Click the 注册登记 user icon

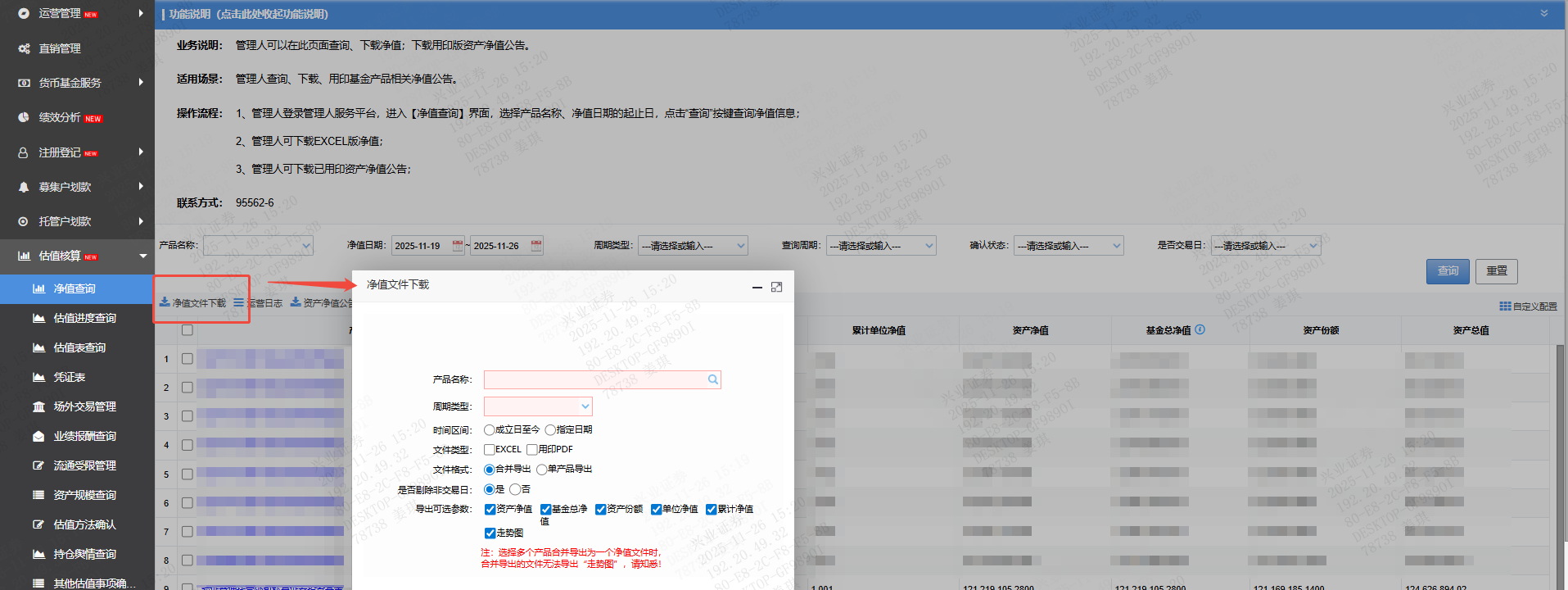coord(24,152)
